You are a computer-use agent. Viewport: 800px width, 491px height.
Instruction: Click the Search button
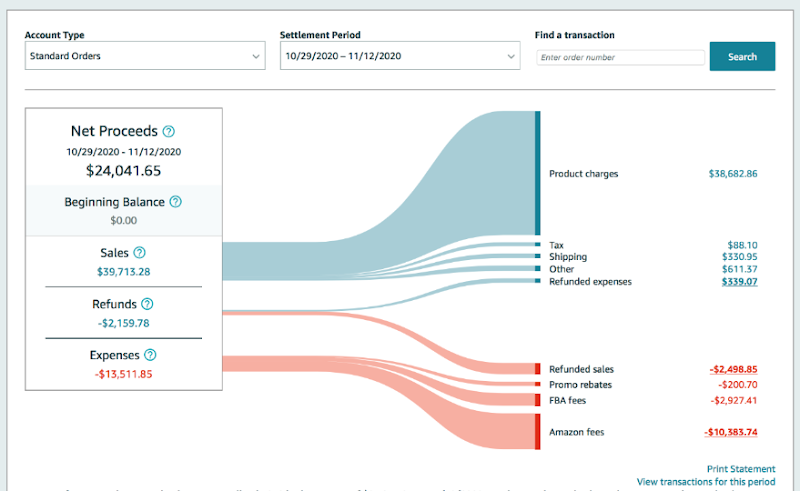[x=742, y=56]
